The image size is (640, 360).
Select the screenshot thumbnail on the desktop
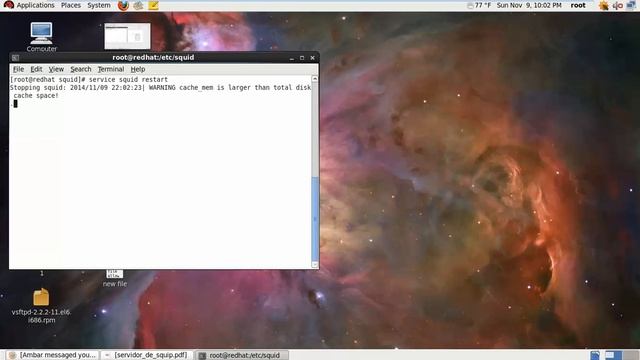click(x=127, y=36)
